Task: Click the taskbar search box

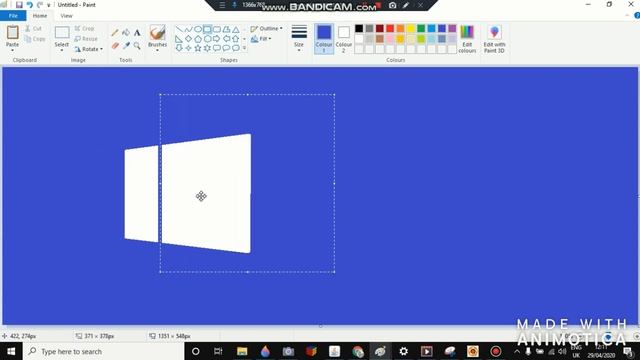Action: click(104, 351)
